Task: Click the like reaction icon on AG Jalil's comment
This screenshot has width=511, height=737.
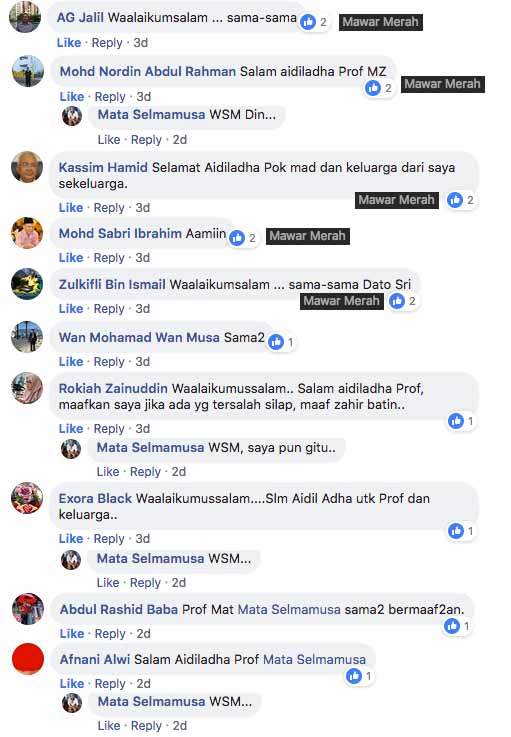Action: [308, 21]
